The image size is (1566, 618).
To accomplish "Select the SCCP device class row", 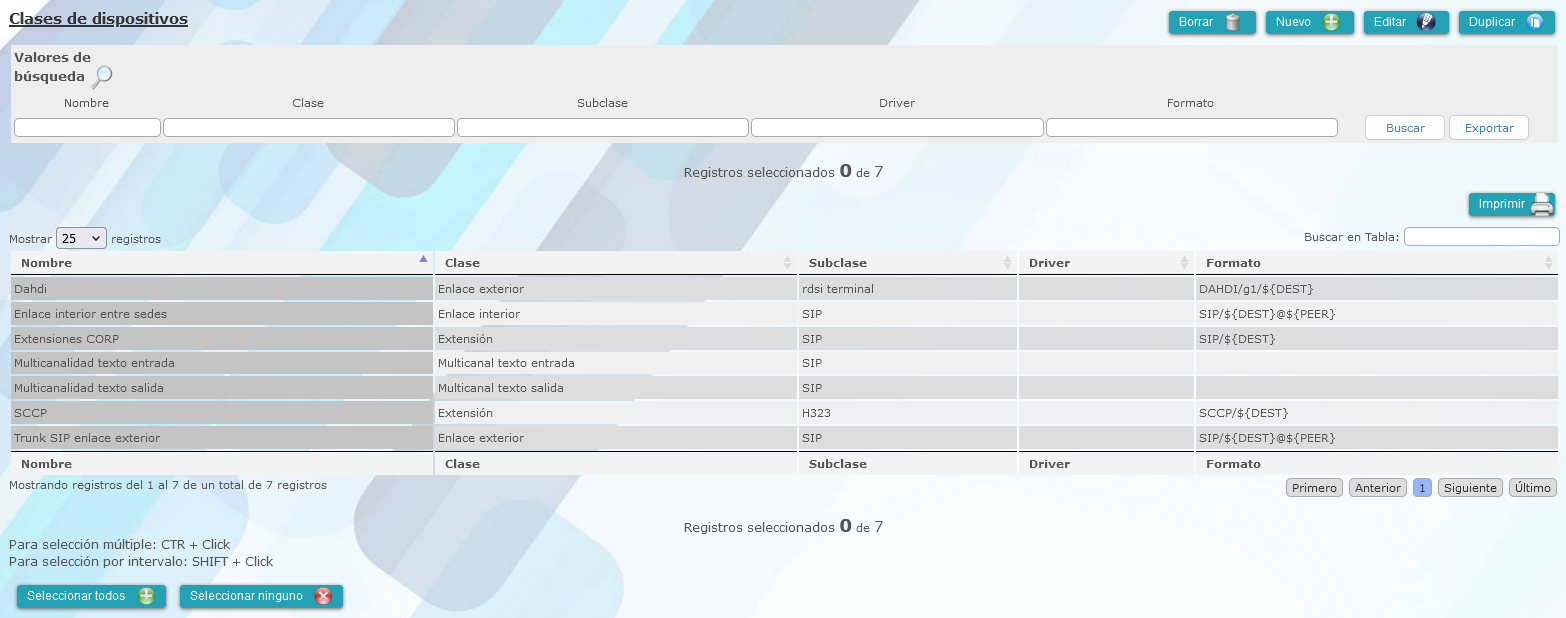I will pyautogui.click(x=785, y=412).
